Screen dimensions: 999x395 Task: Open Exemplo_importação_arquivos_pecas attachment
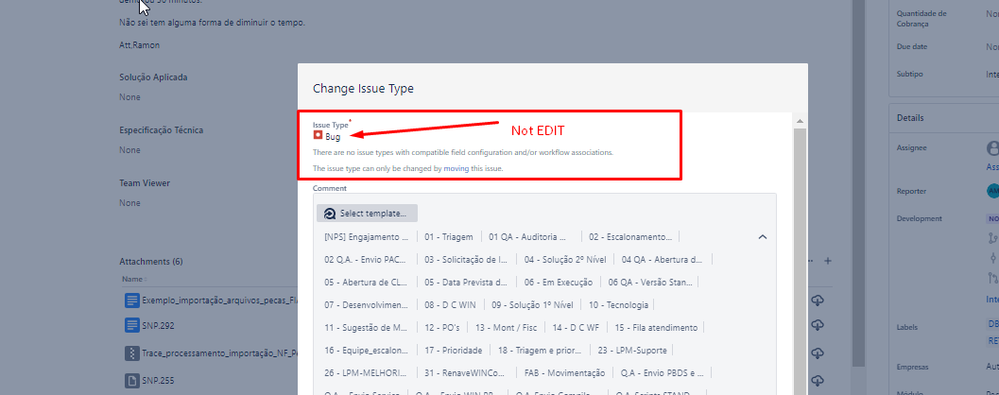point(221,300)
